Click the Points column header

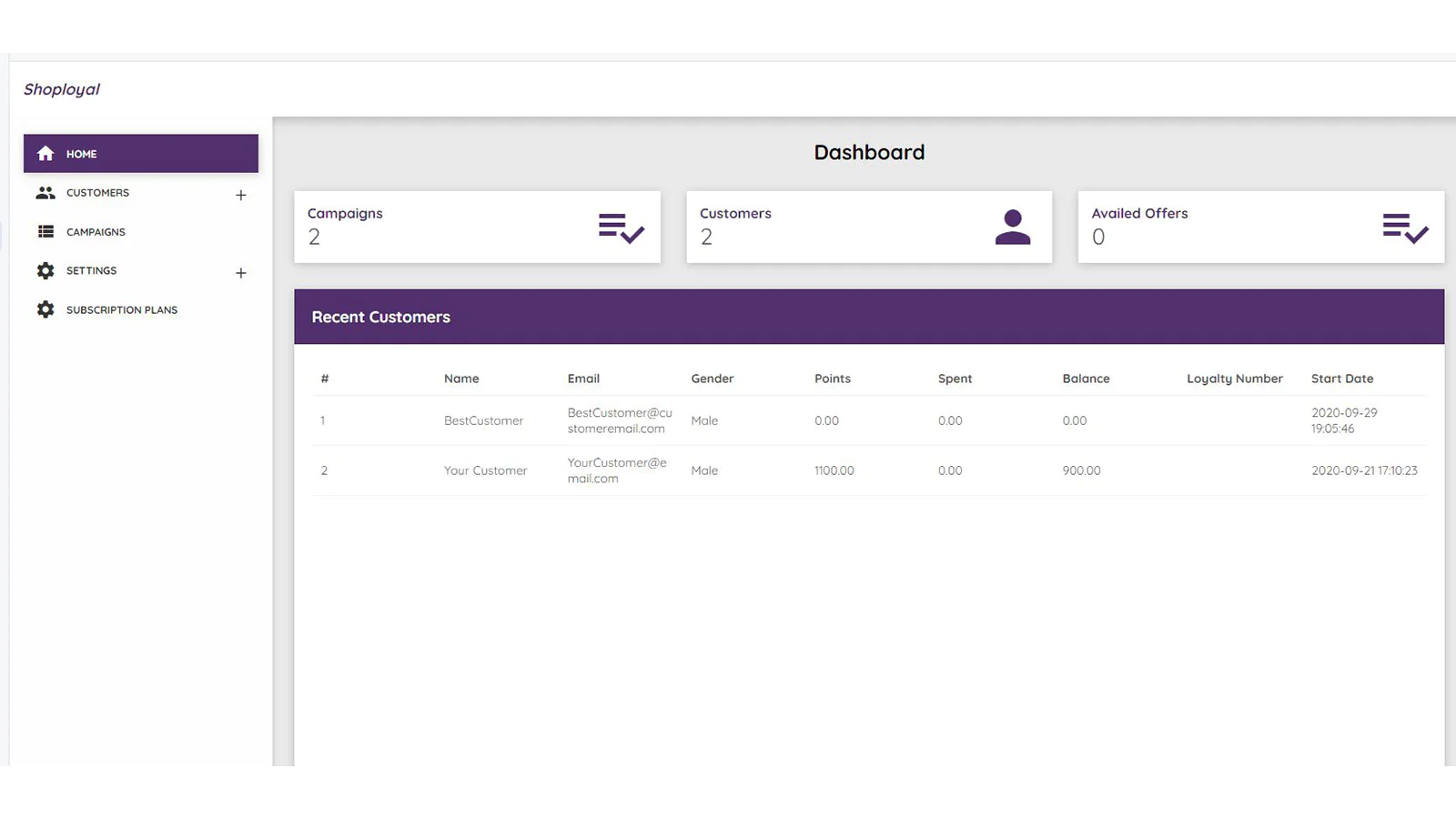click(832, 379)
